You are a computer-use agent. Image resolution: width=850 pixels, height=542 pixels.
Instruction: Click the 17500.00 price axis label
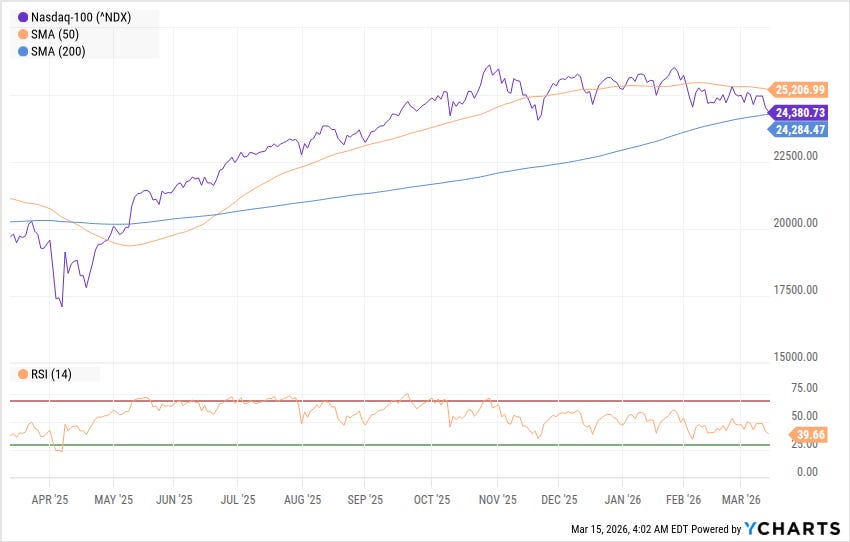[795, 290]
